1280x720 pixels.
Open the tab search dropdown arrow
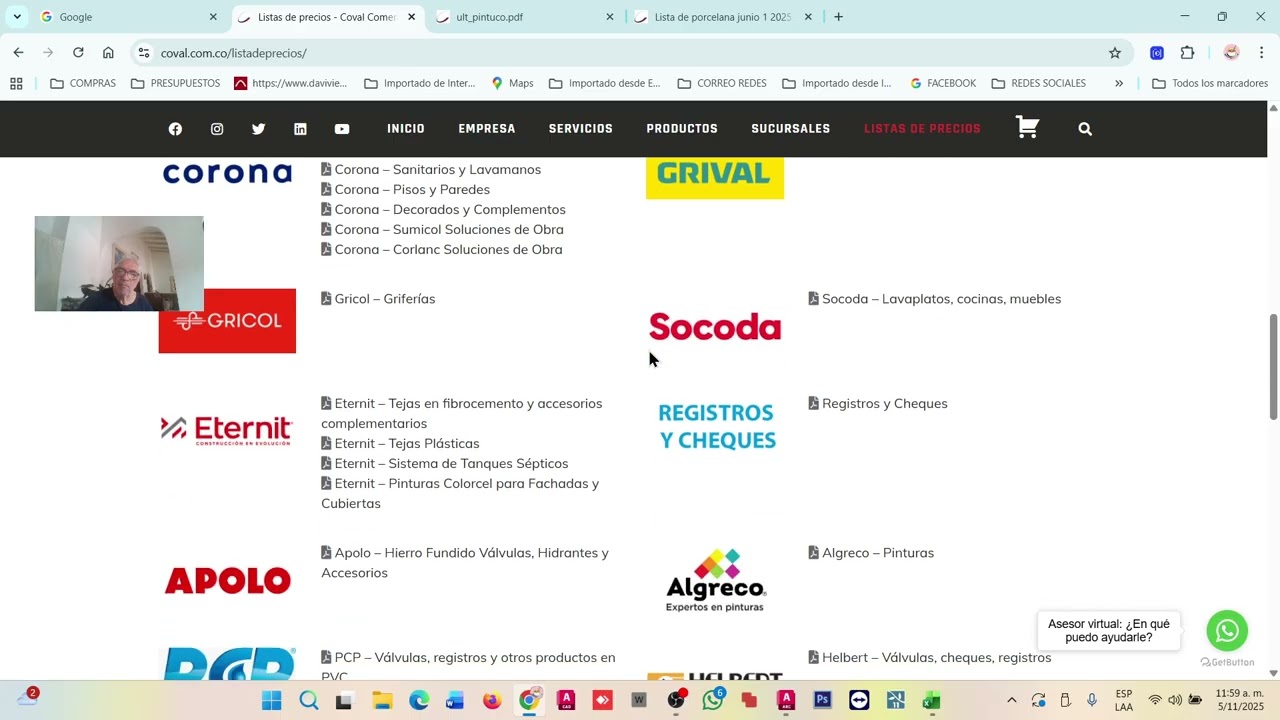coord(17,17)
